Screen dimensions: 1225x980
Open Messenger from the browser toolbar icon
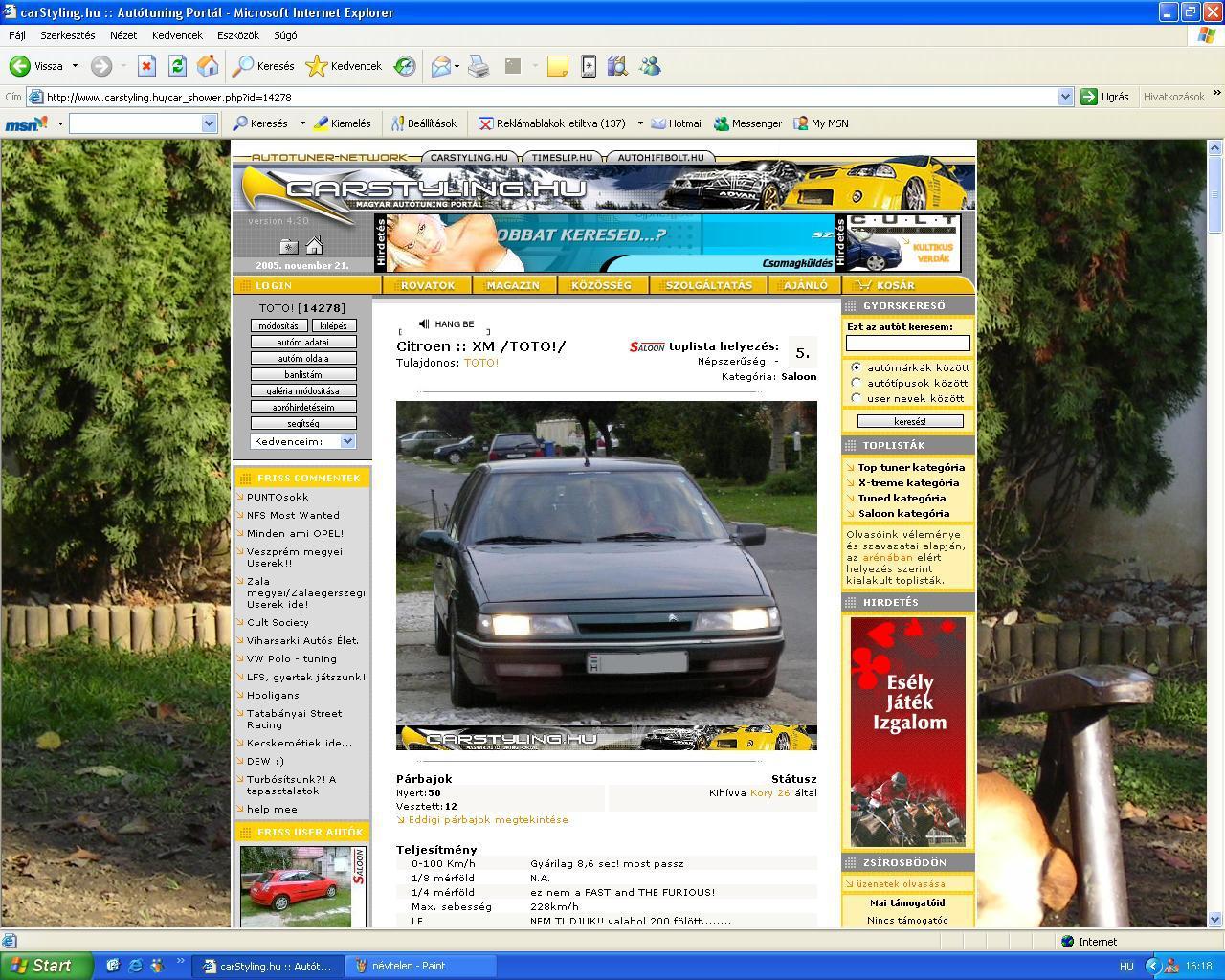click(x=651, y=66)
